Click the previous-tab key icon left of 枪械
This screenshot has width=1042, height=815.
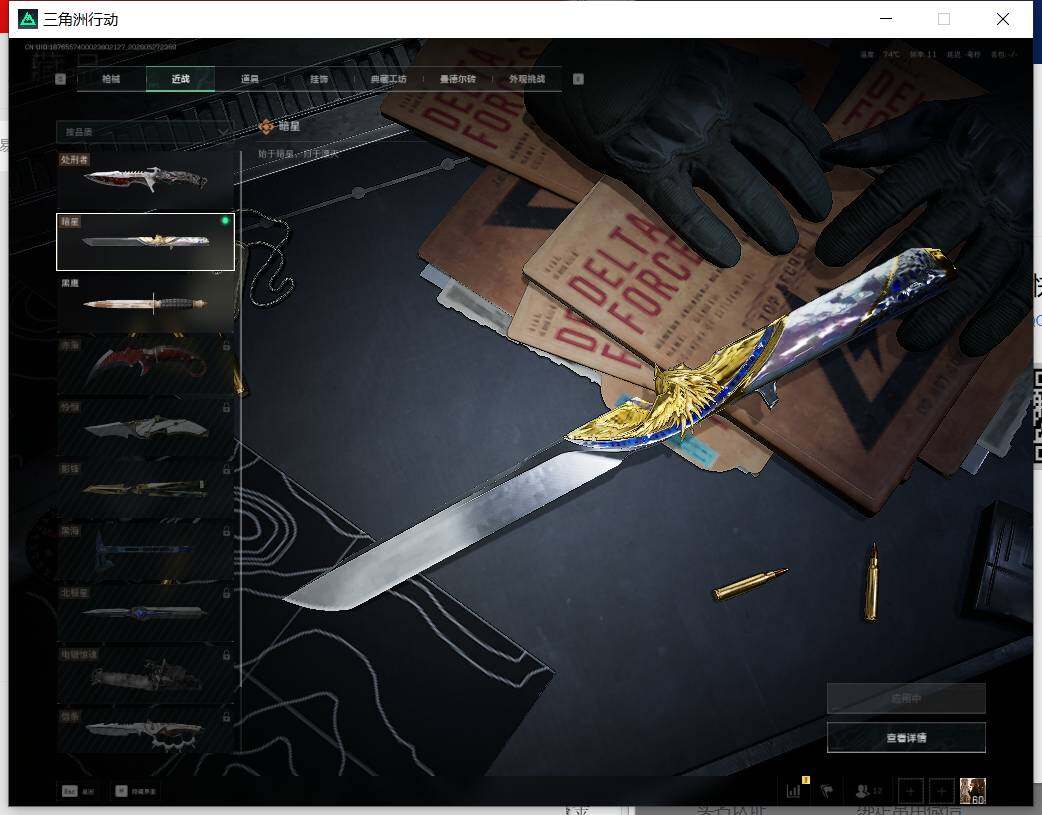[x=60, y=79]
